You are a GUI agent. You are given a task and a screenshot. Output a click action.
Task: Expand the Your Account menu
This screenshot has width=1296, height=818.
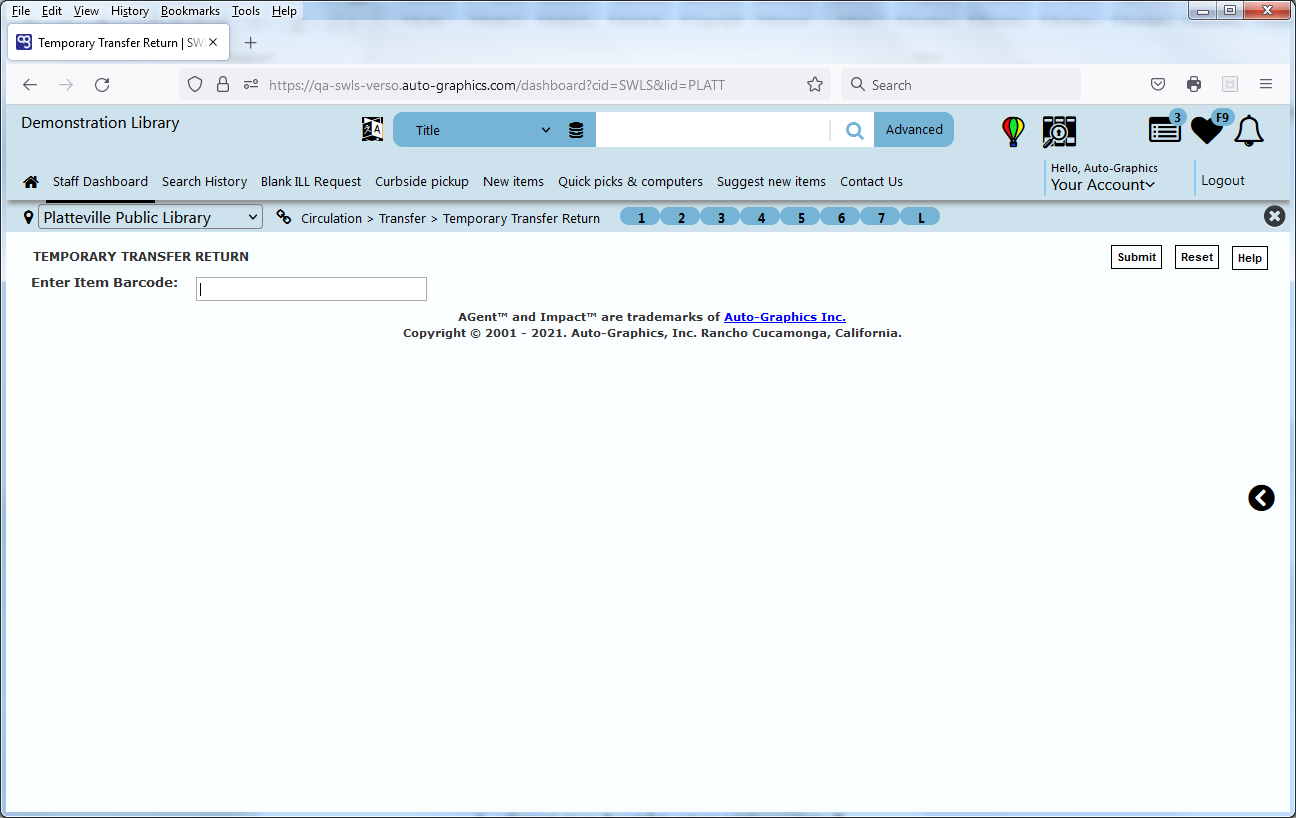(x=1103, y=185)
